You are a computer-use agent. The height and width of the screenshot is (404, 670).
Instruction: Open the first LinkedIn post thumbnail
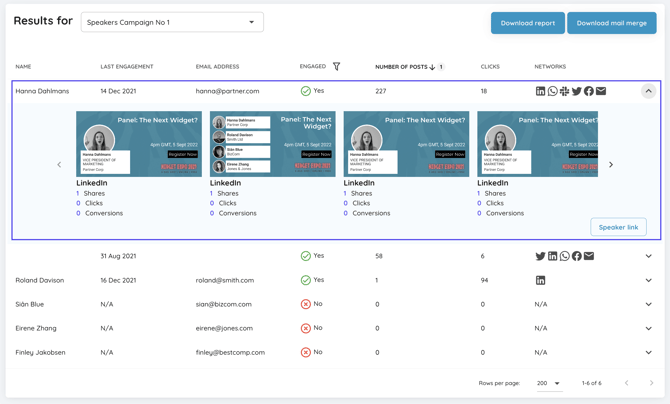139,144
